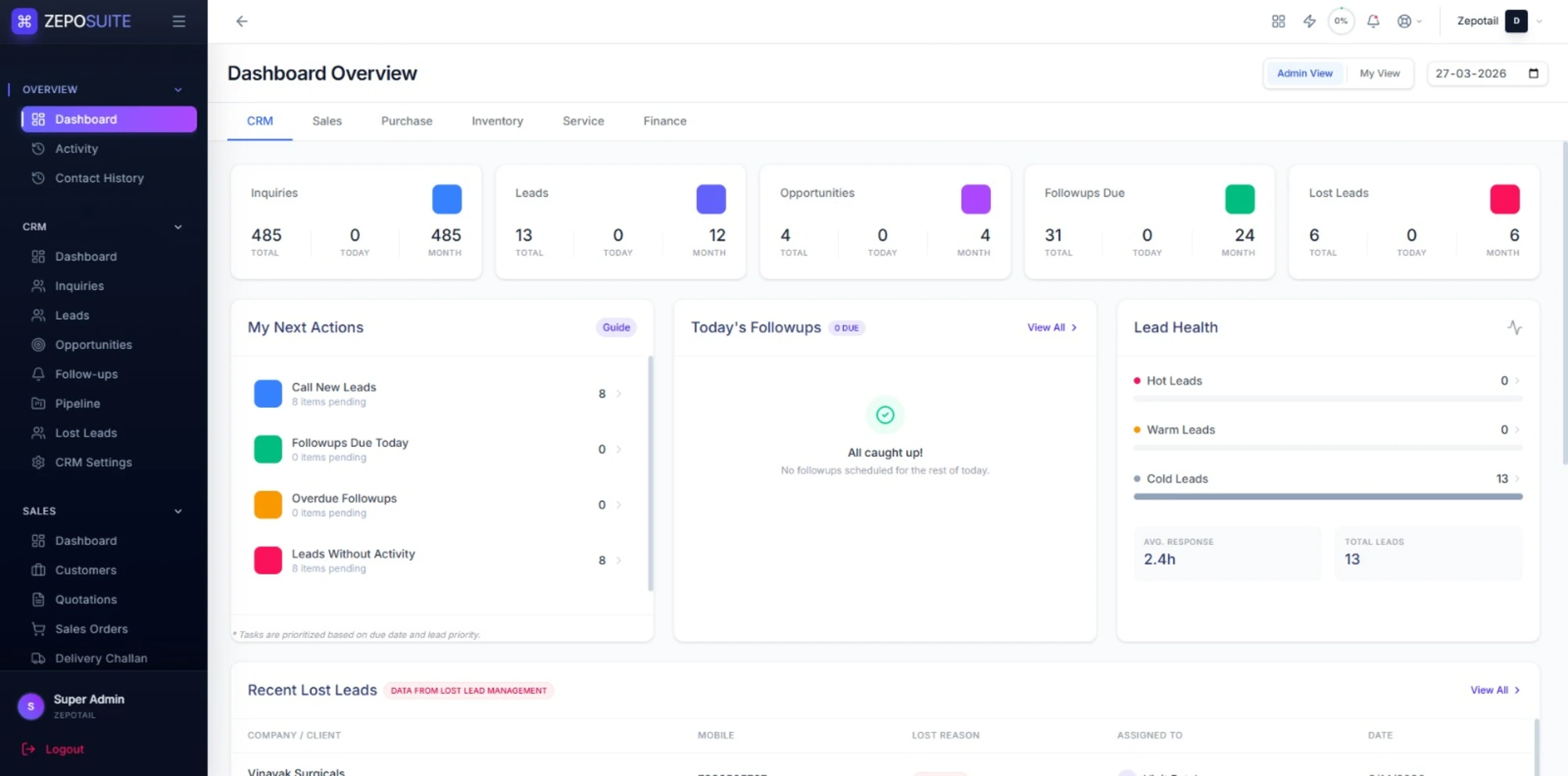The width and height of the screenshot is (1568, 776).
Task: Open the Finance tab
Action: (664, 121)
